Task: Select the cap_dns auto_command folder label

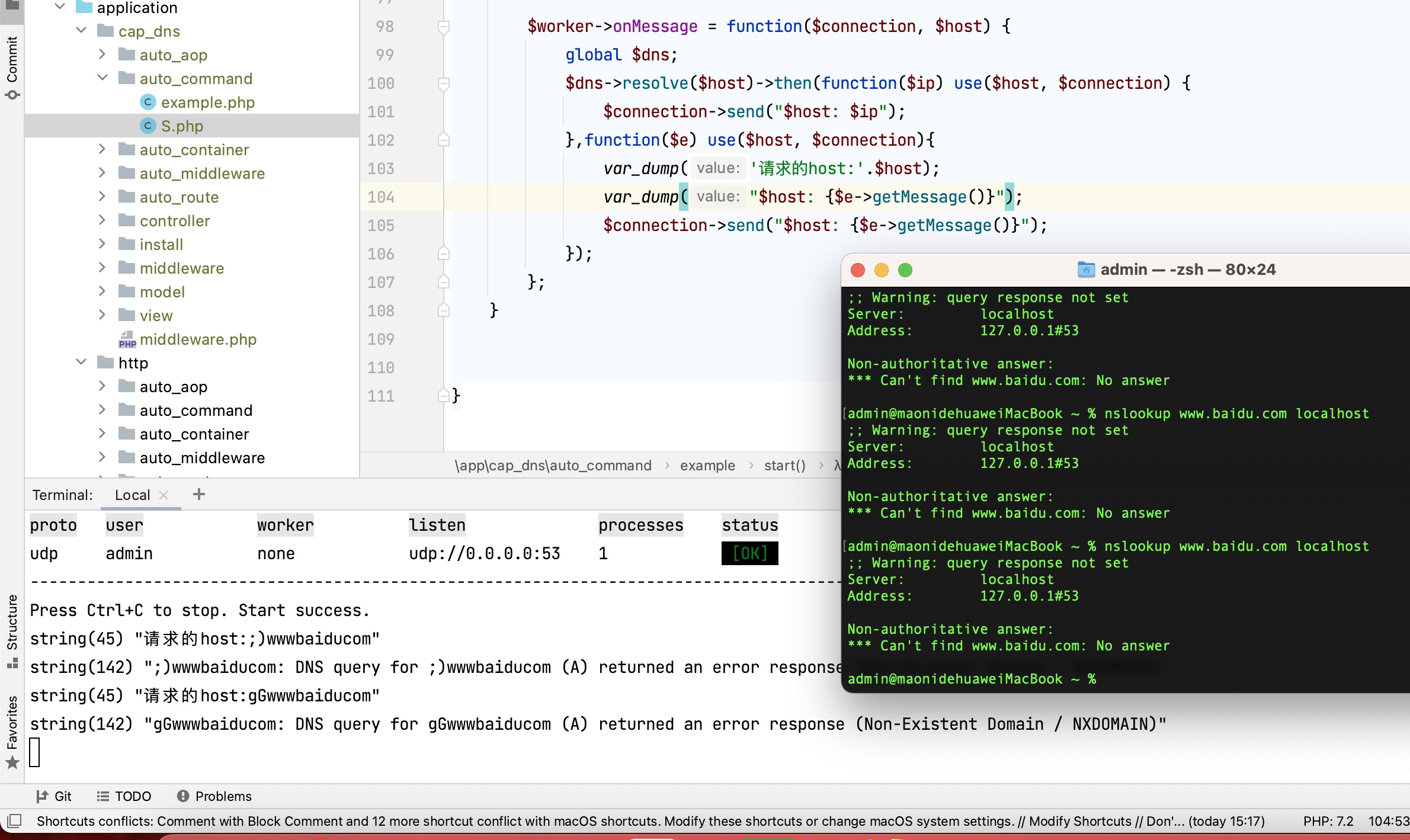Action: tap(196, 79)
